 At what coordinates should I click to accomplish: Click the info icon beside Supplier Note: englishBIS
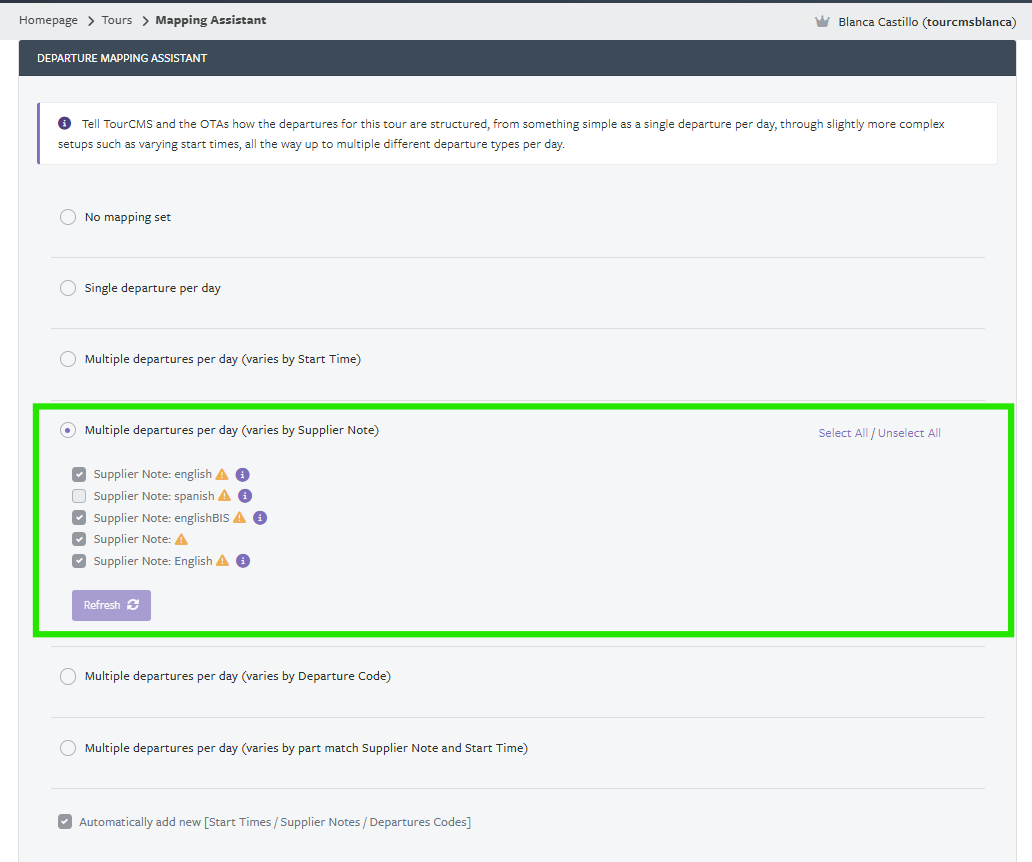pos(260,518)
